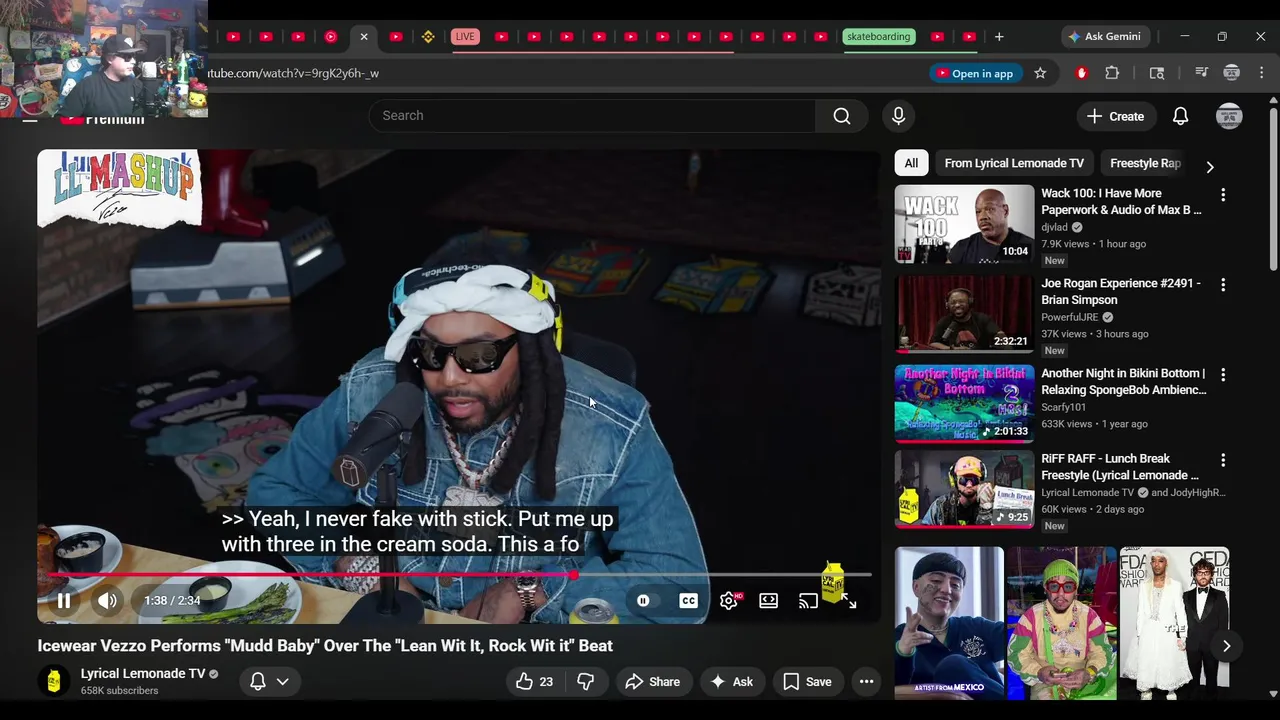1280x720 pixels.
Task: Click the 658K subscribers text
Action: [119, 691]
